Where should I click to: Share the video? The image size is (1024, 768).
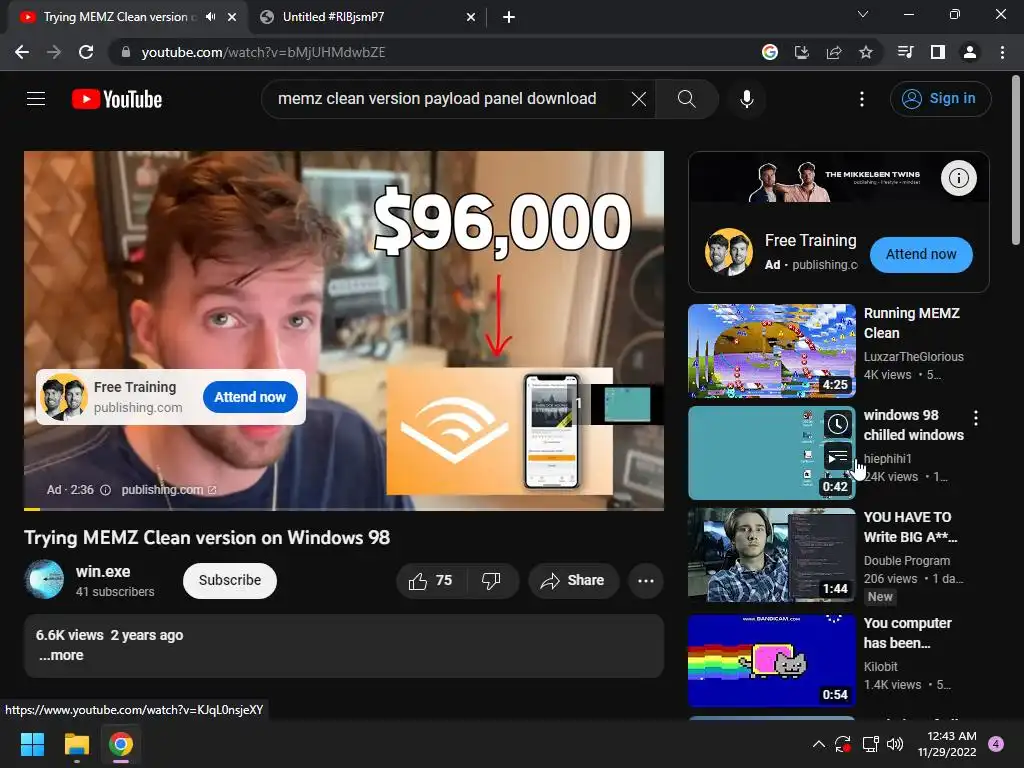[573, 581]
